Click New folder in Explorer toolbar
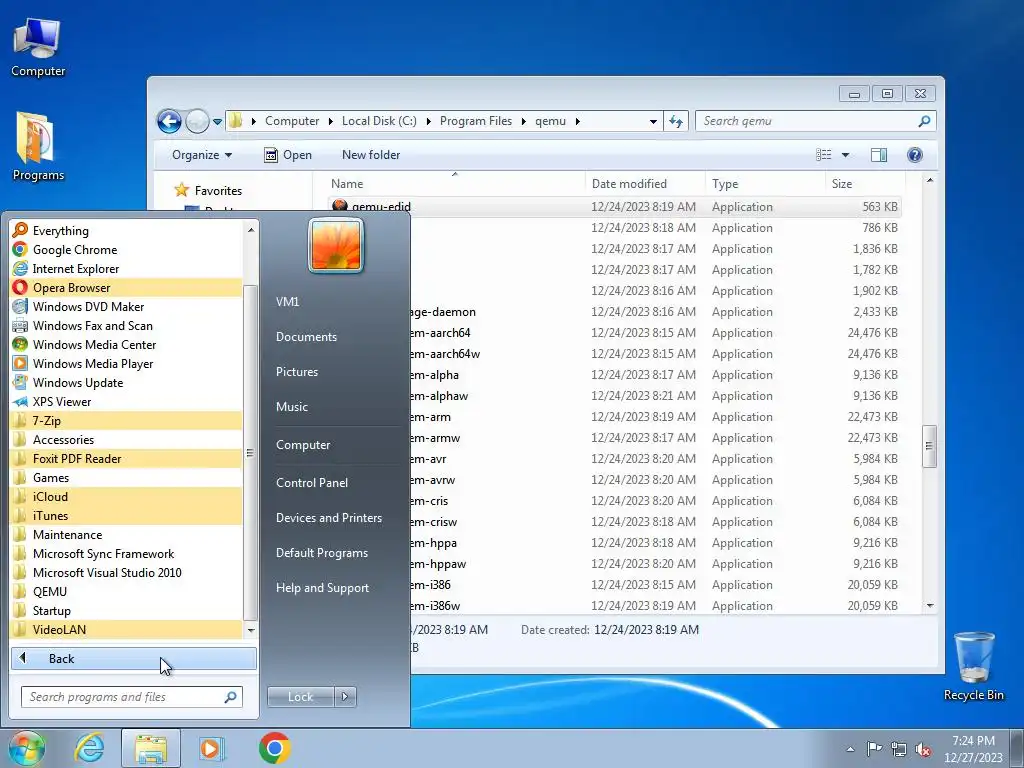 click(371, 155)
